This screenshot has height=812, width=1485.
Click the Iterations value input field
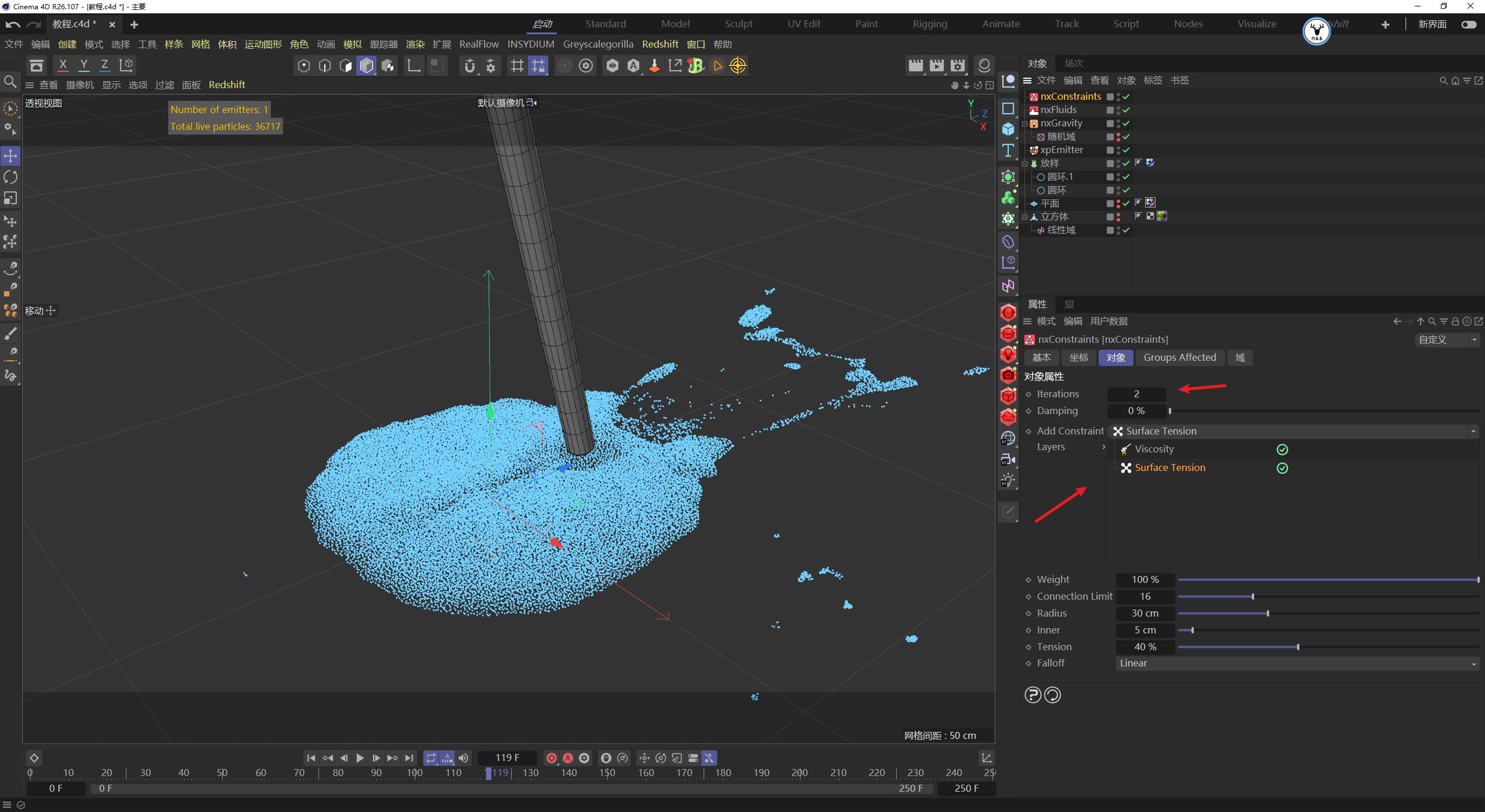coord(1136,394)
